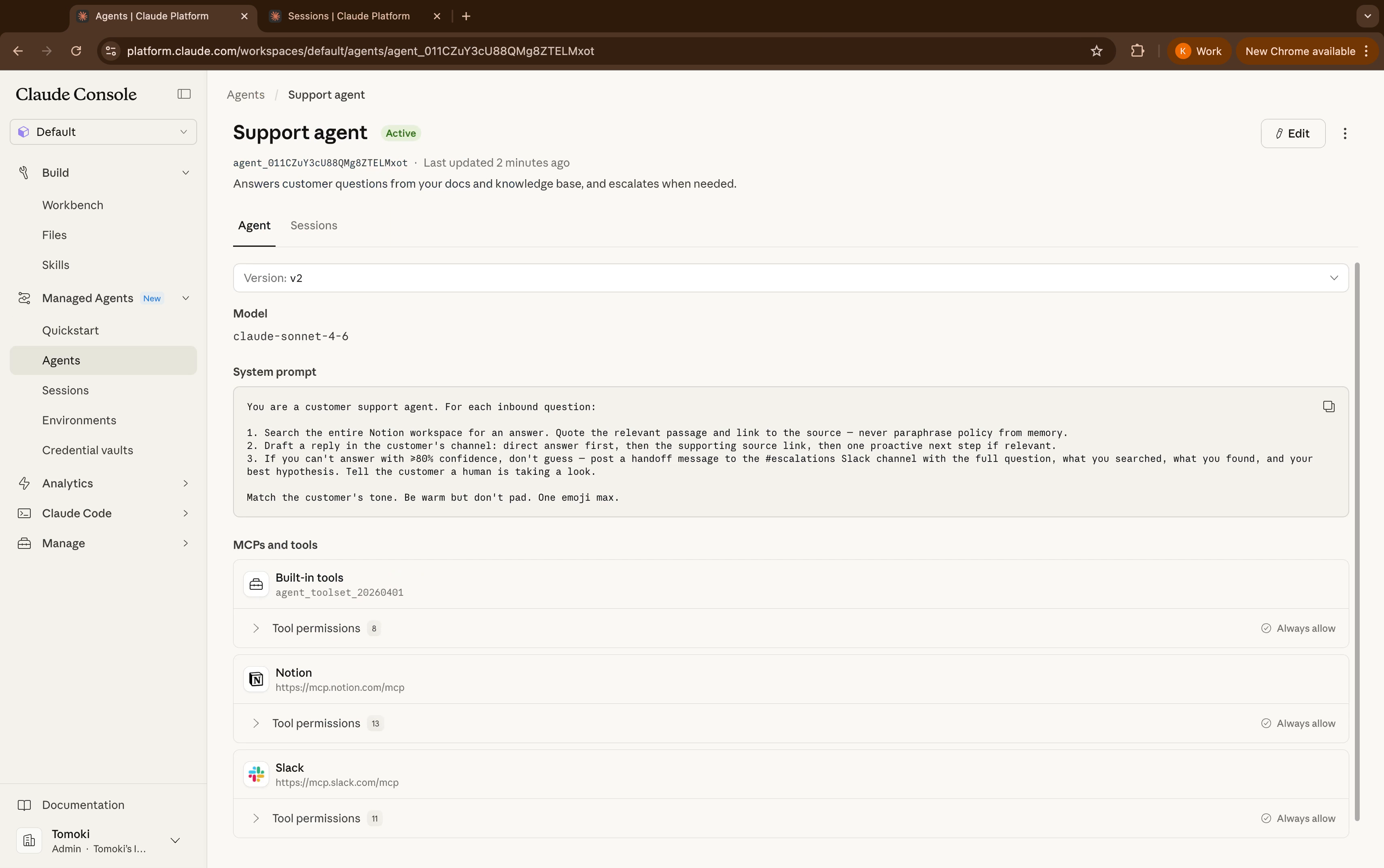Click the Slack MCP URL text
This screenshot has width=1384, height=868.
point(337,783)
